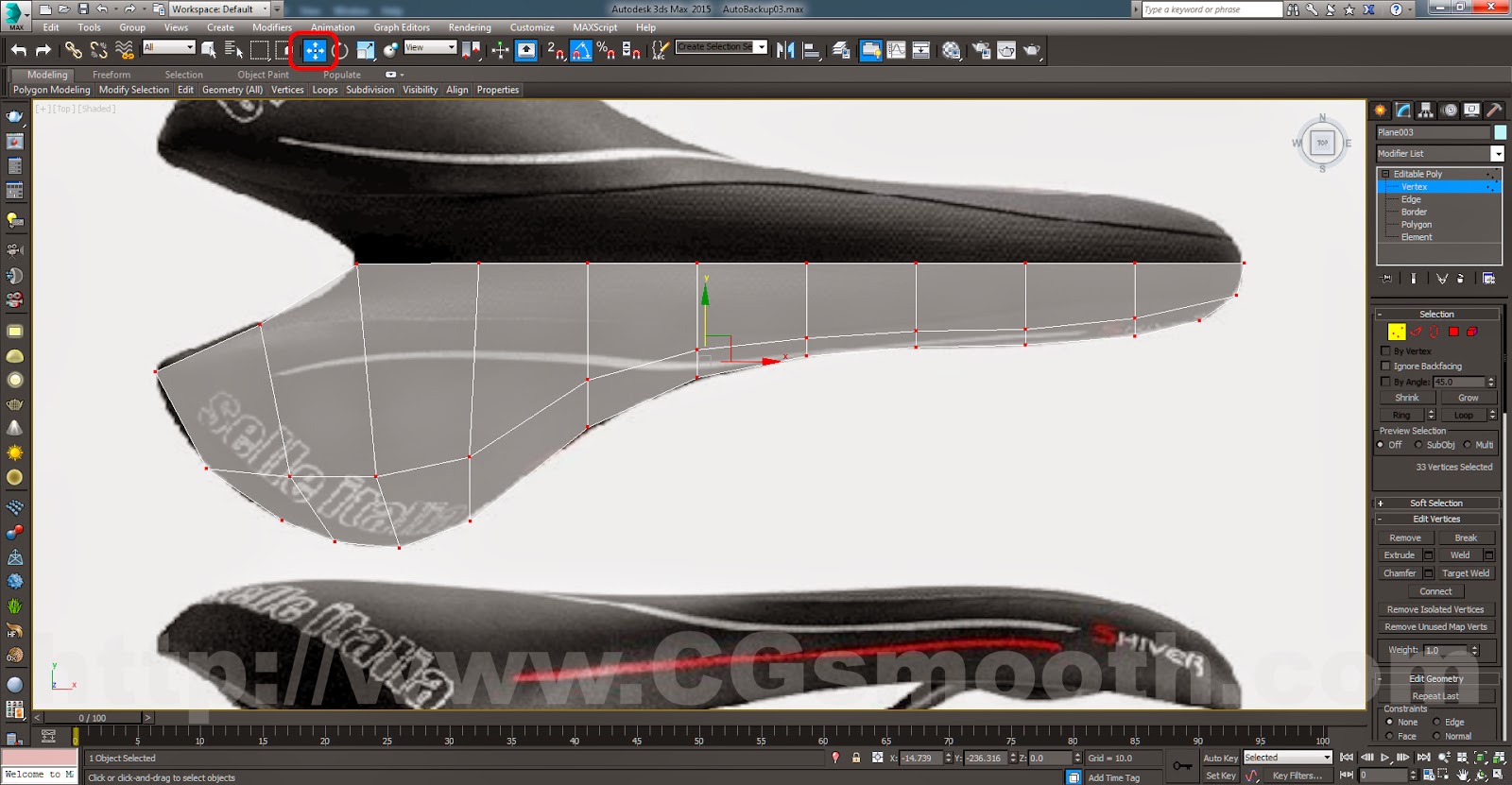Open the Display command panel tab
Image resolution: width=1512 pixels, height=785 pixels.
pos(1471,111)
